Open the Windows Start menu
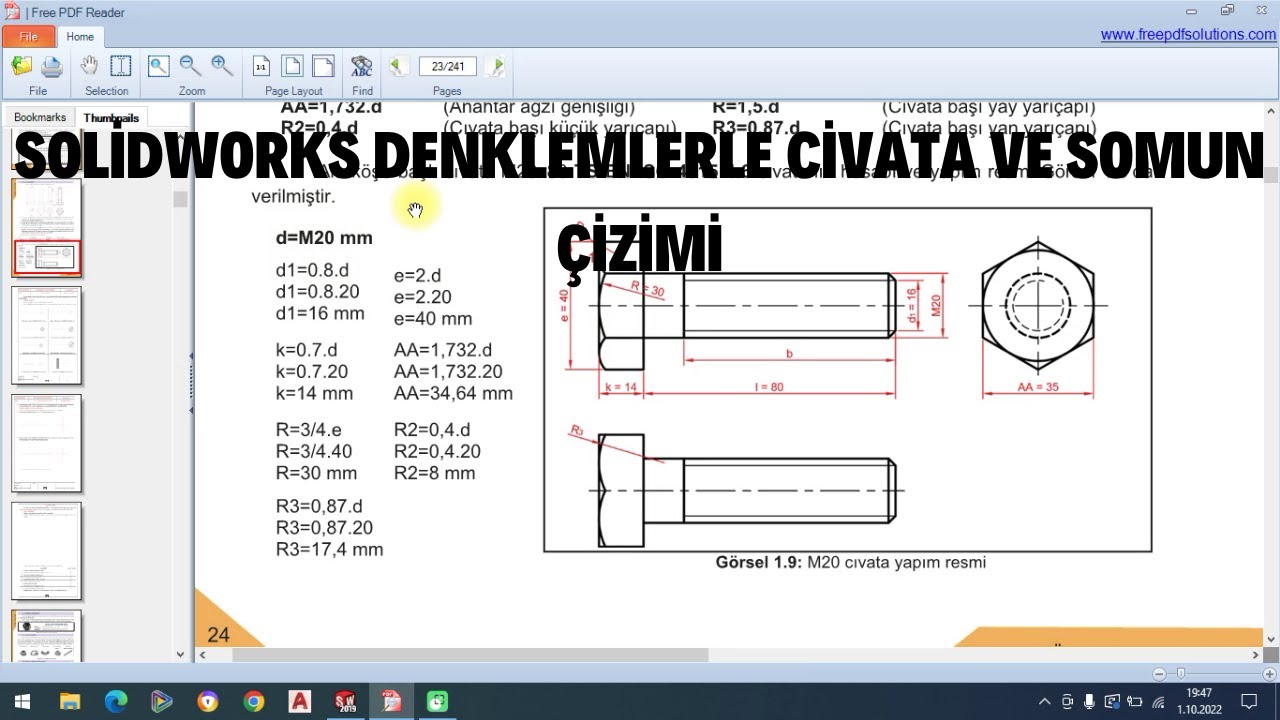The image size is (1280, 720). tap(22, 701)
